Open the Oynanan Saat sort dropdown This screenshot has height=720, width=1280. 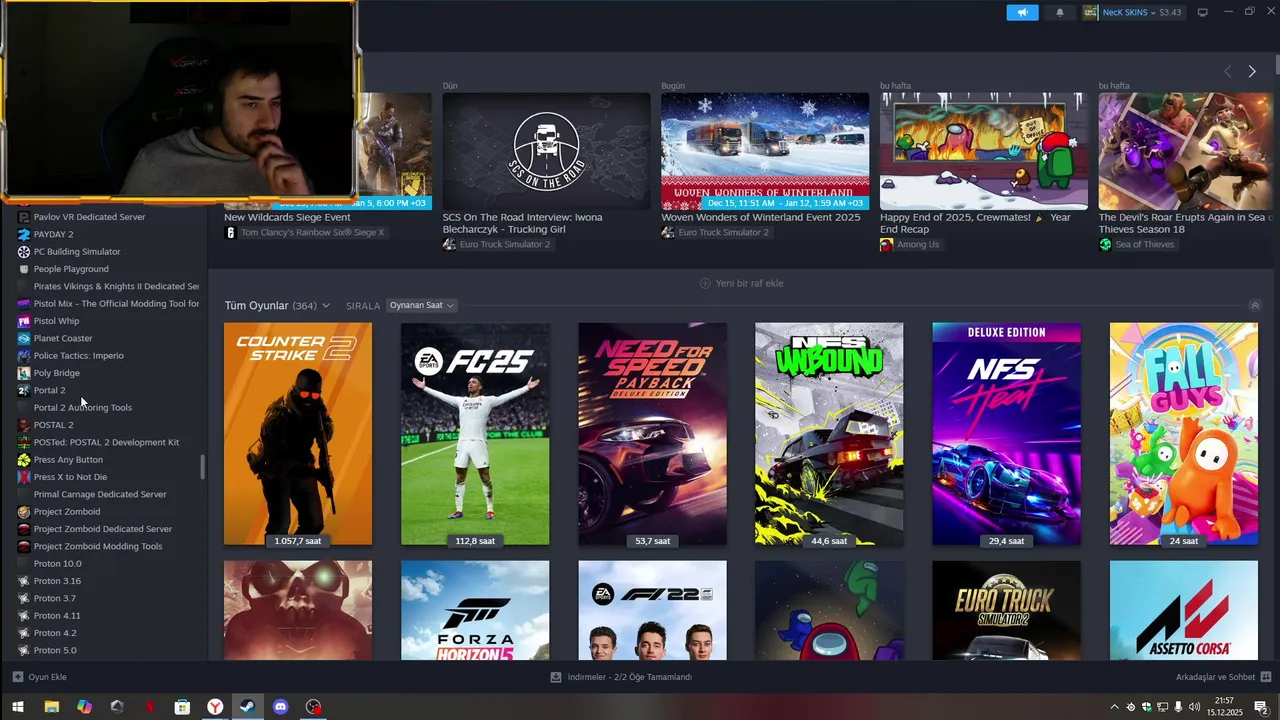tap(421, 305)
